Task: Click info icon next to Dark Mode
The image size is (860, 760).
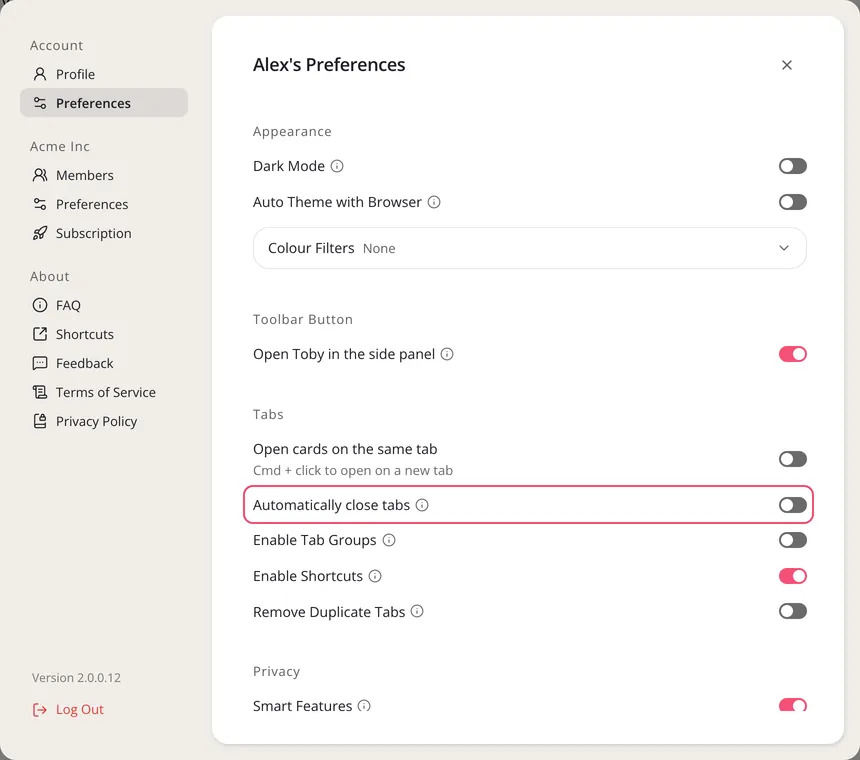Action: point(337,166)
